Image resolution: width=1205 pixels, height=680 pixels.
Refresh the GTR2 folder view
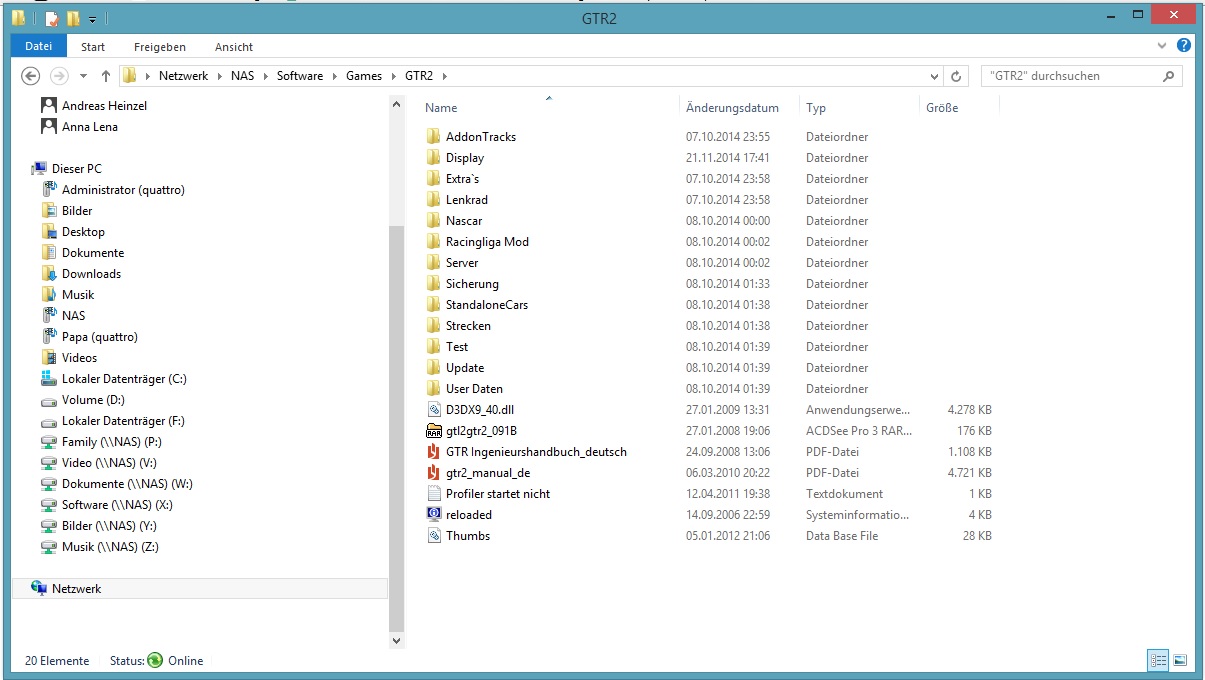pyautogui.click(x=957, y=76)
